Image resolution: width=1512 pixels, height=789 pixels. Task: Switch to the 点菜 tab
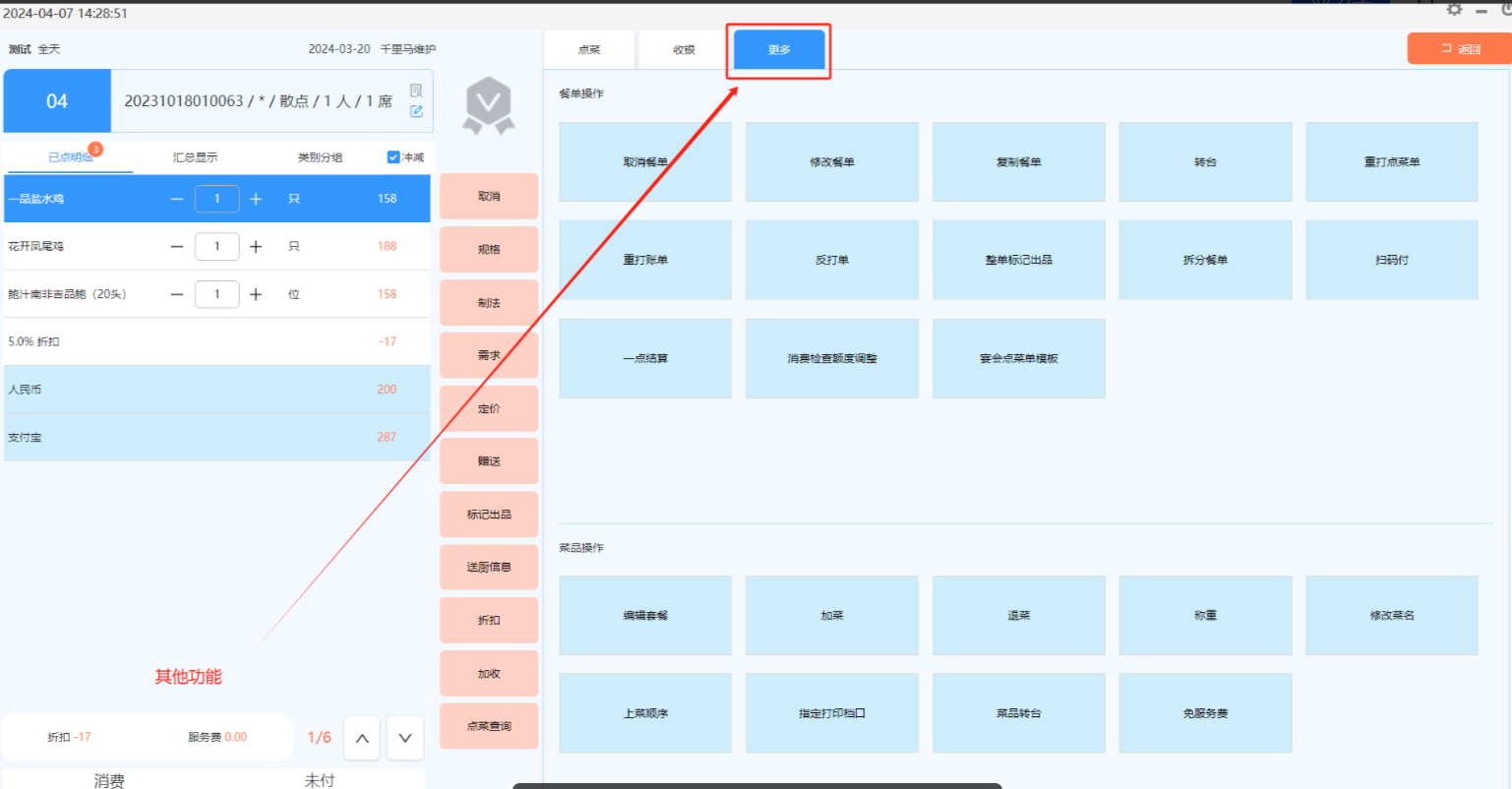(x=589, y=50)
